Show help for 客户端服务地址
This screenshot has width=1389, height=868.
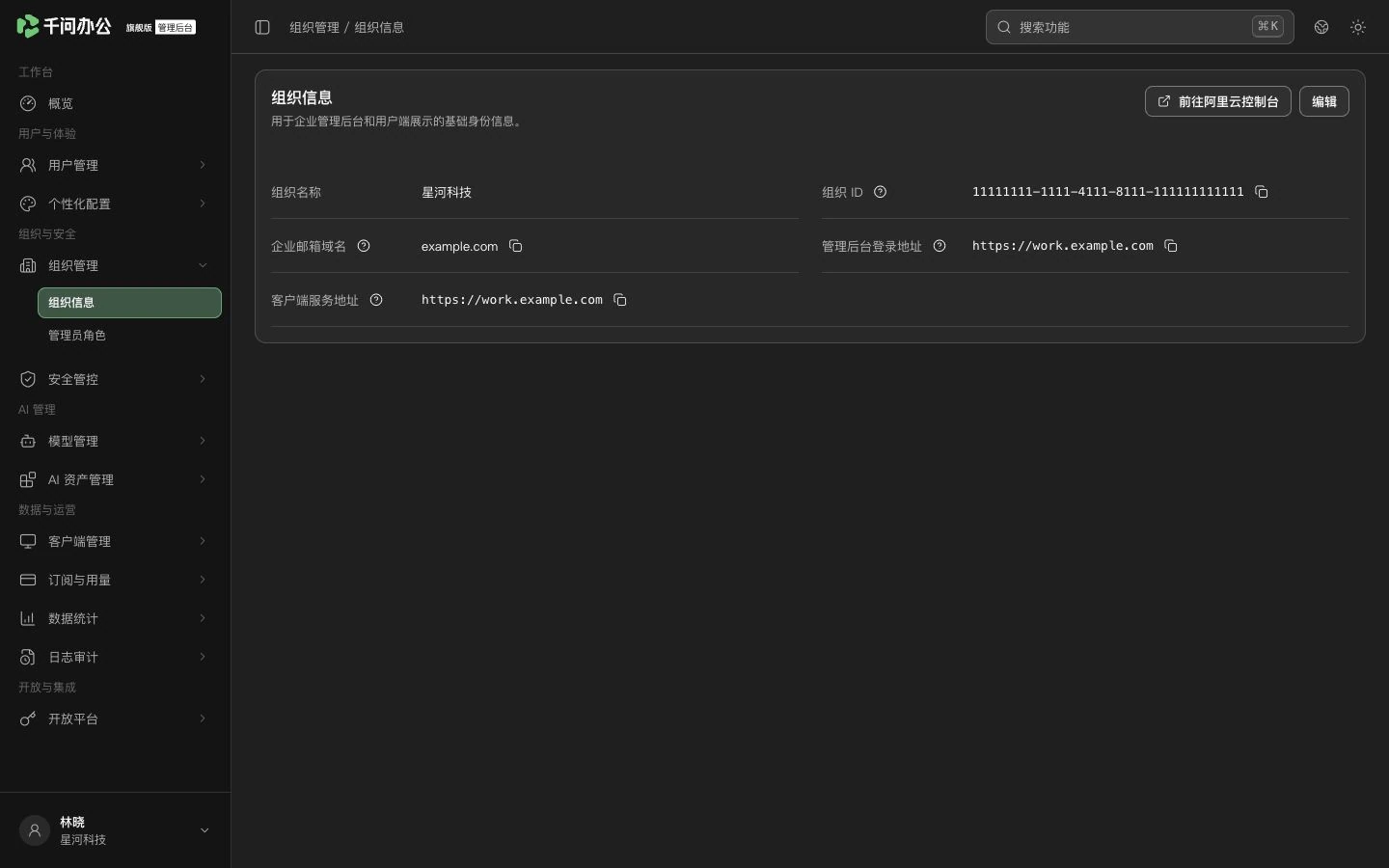[376, 300]
